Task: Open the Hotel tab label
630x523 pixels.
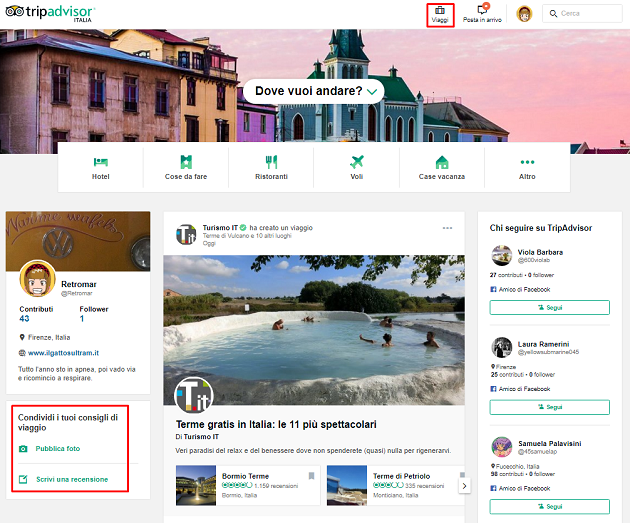Action: click(x=100, y=176)
